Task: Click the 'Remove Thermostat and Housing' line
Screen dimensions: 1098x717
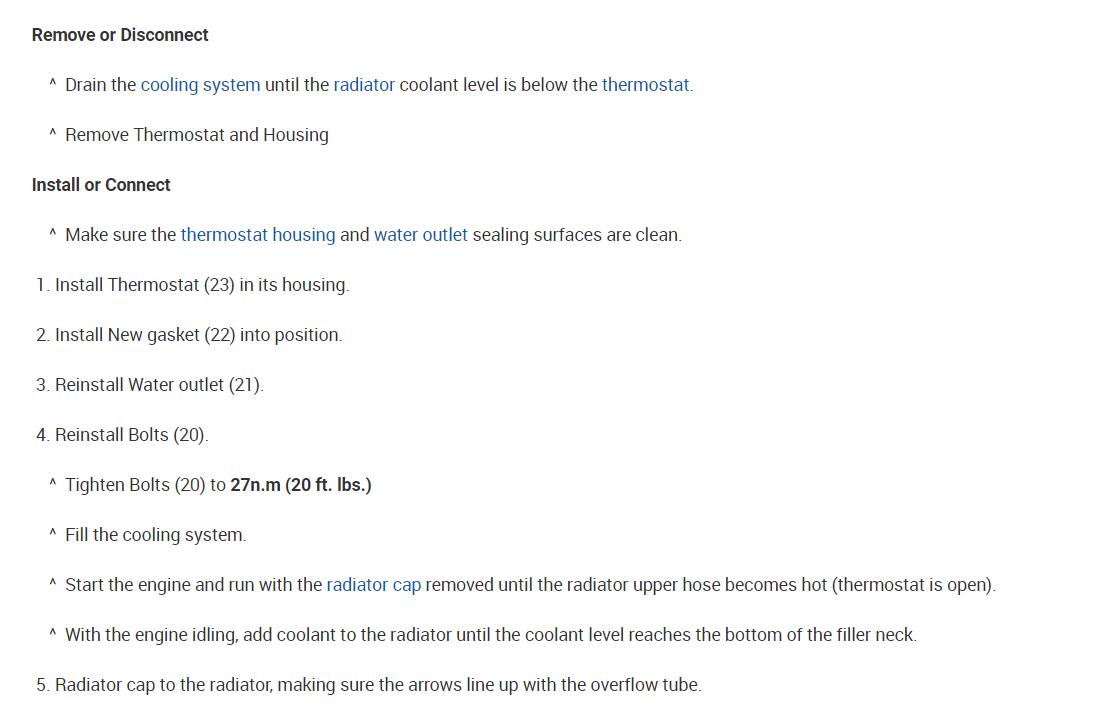Action: pyautogui.click(x=197, y=135)
